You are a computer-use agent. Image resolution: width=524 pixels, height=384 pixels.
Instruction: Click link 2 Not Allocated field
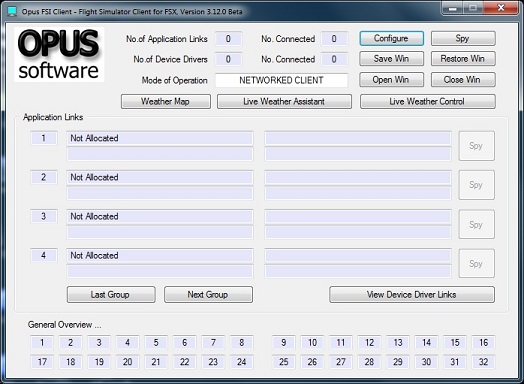point(160,177)
